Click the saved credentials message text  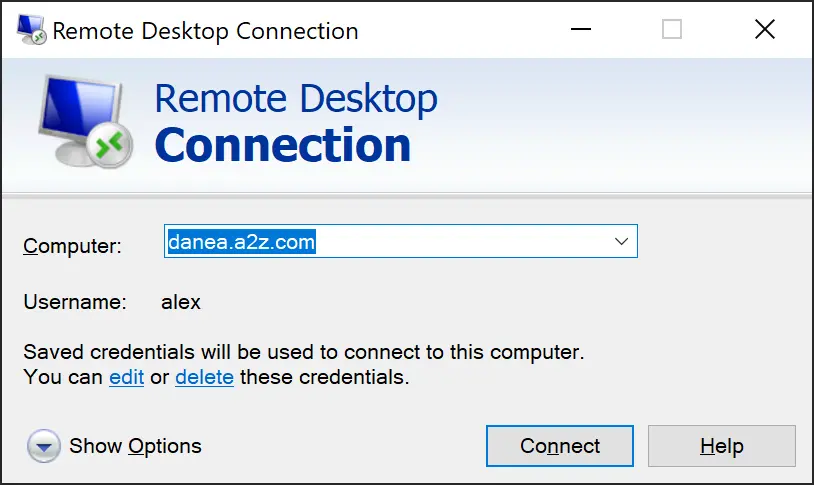pos(303,353)
